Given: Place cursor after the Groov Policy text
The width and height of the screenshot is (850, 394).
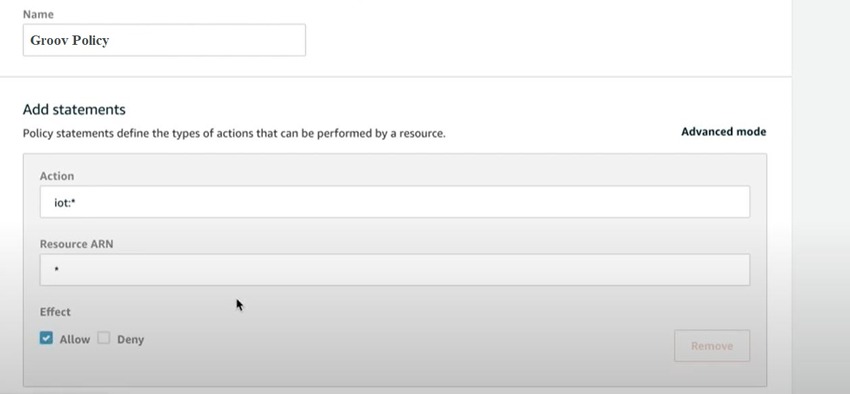Looking at the screenshot, I should [111, 41].
